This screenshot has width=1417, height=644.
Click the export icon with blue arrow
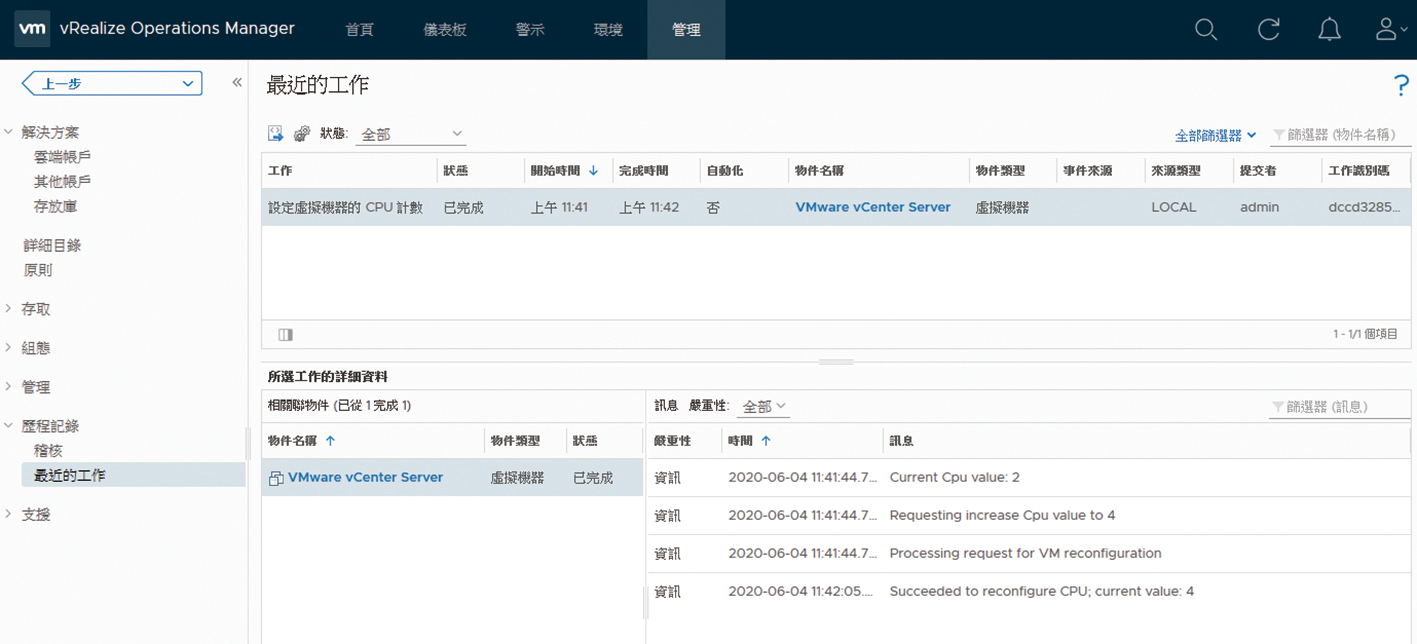tap(276, 134)
